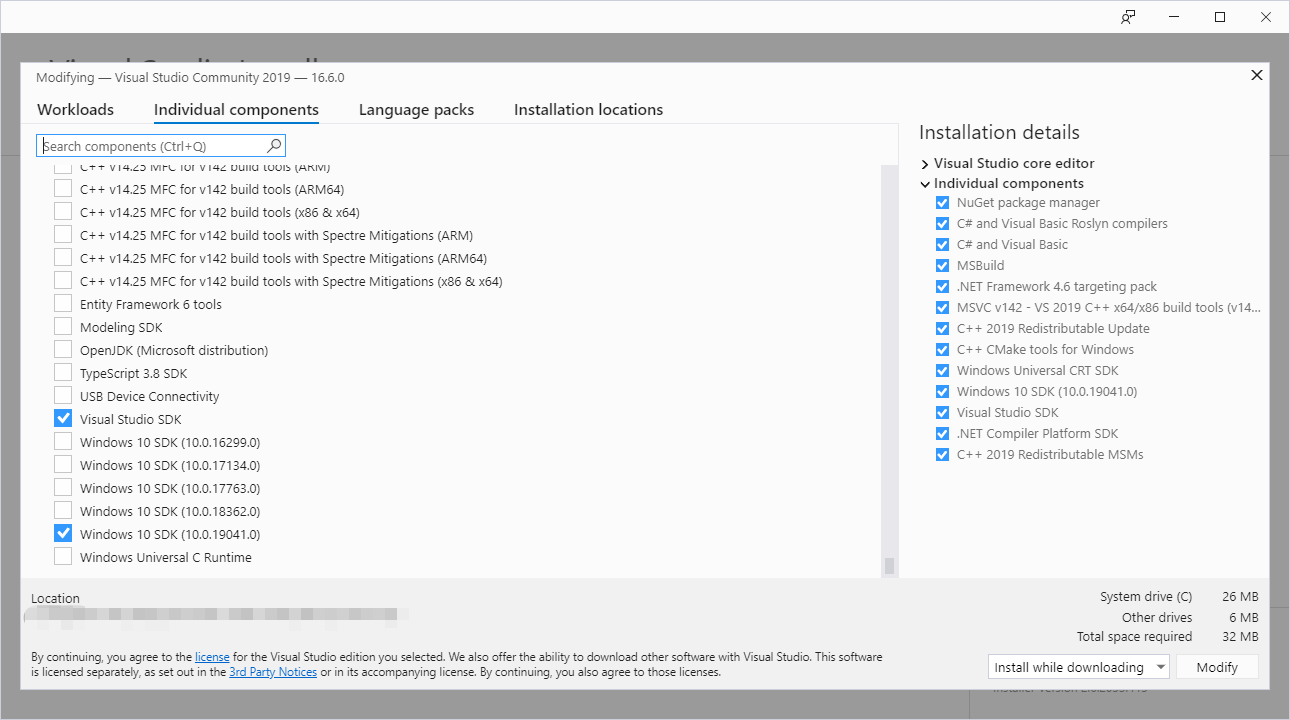Deselect NuGet package manager in Installation details

941,202
